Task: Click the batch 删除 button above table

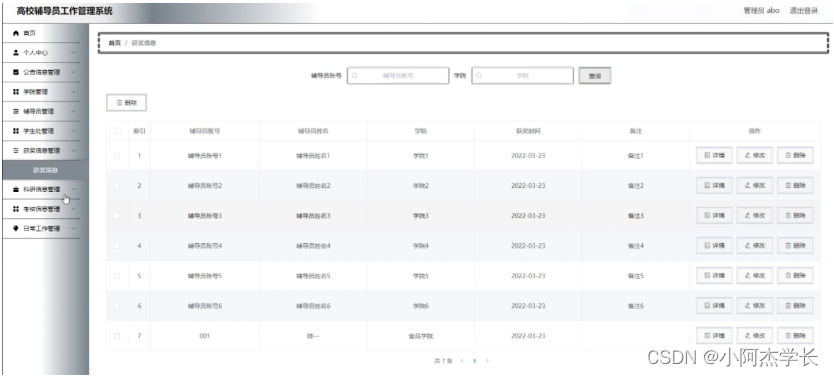Action: (127, 103)
